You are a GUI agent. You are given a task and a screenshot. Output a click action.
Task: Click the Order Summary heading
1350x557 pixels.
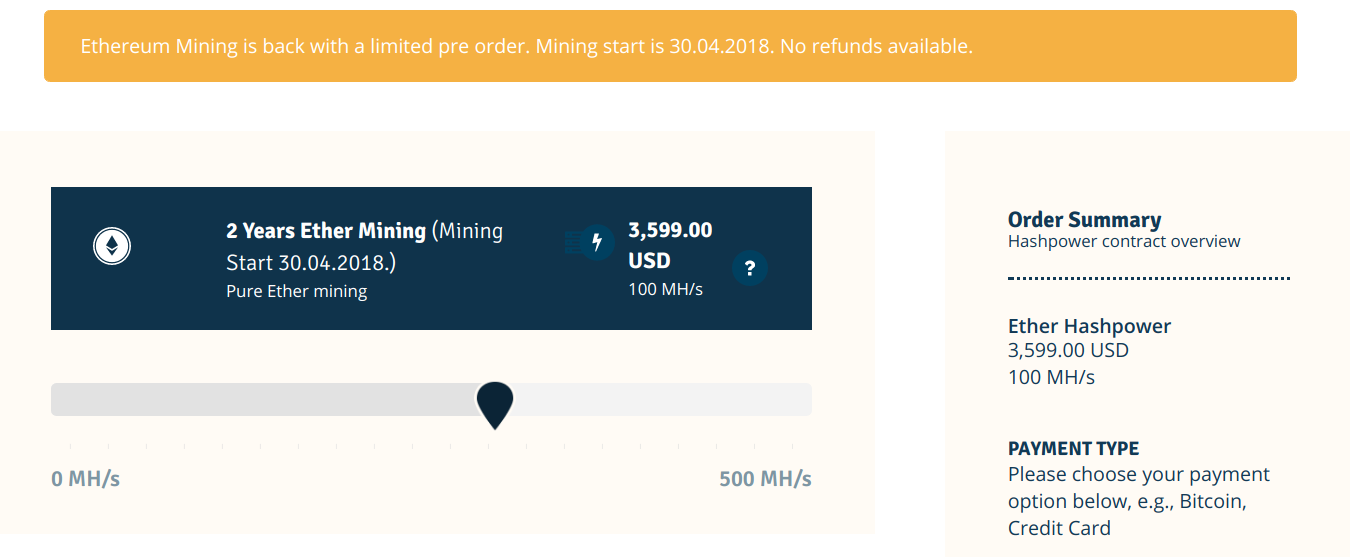[1084, 220]
